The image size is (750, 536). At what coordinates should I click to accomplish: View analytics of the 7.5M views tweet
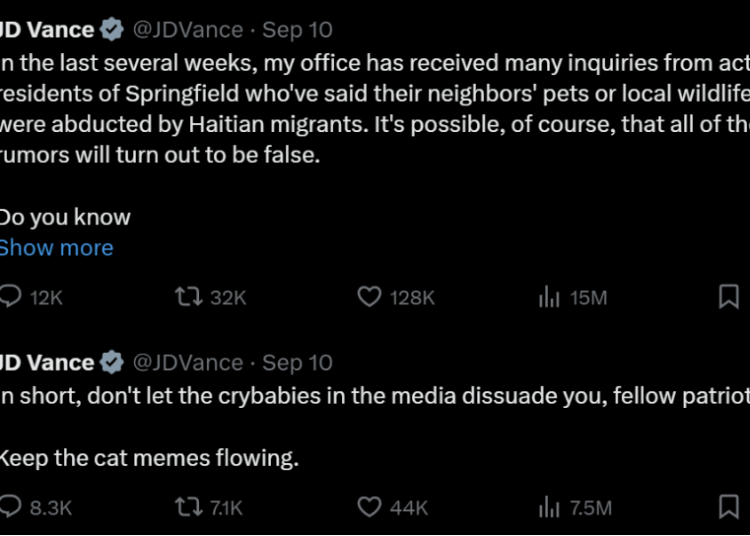(575, 507)
